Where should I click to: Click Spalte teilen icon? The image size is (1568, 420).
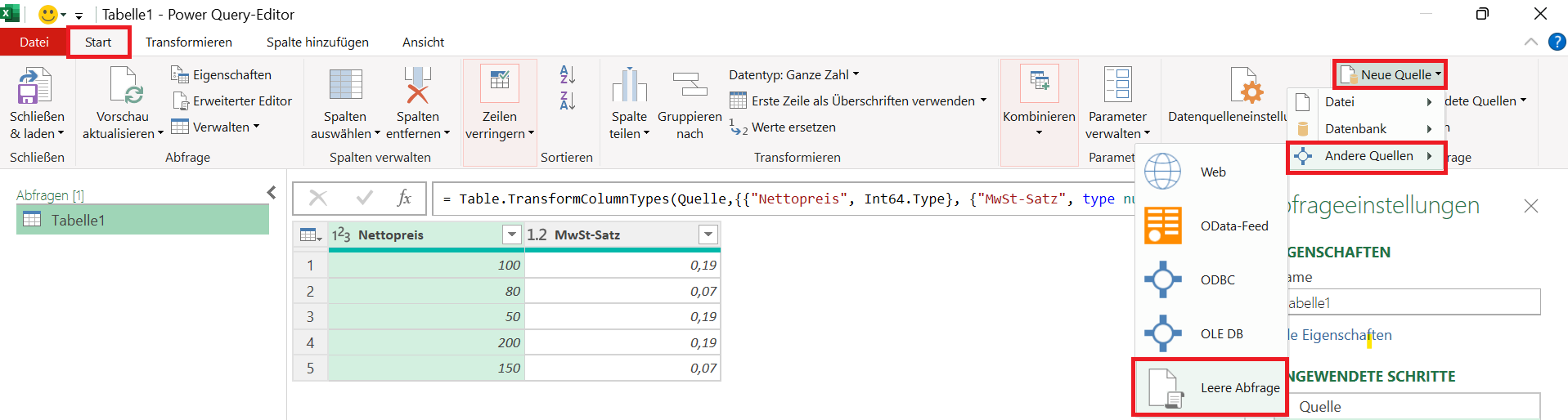tap(629, 85)
